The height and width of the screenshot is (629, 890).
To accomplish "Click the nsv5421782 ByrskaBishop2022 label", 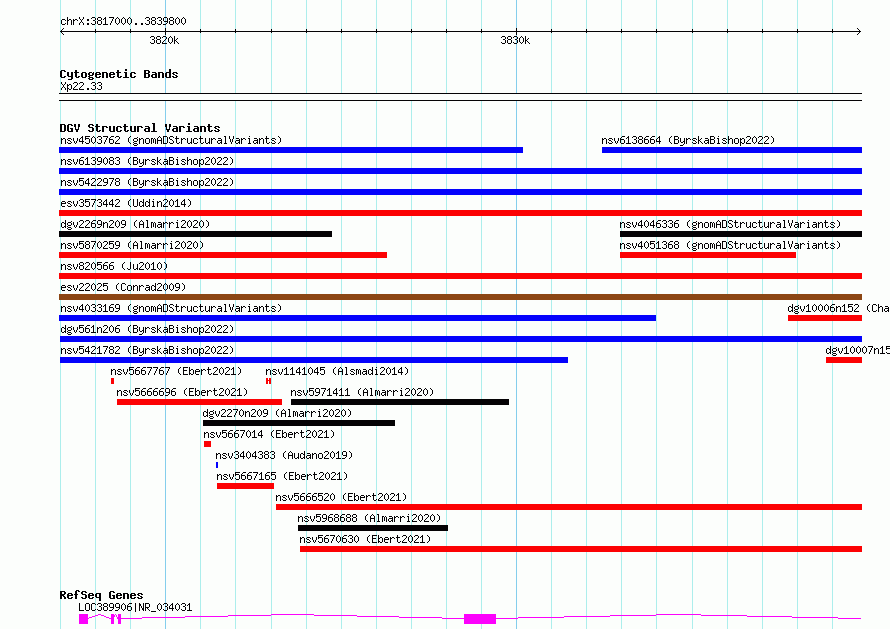I will [x=147, y=350].
